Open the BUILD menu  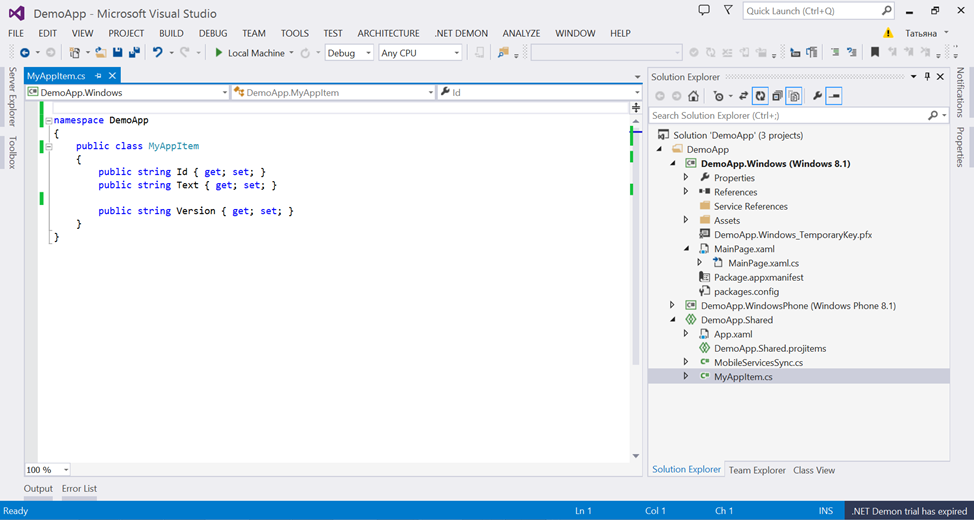(171, 33)
